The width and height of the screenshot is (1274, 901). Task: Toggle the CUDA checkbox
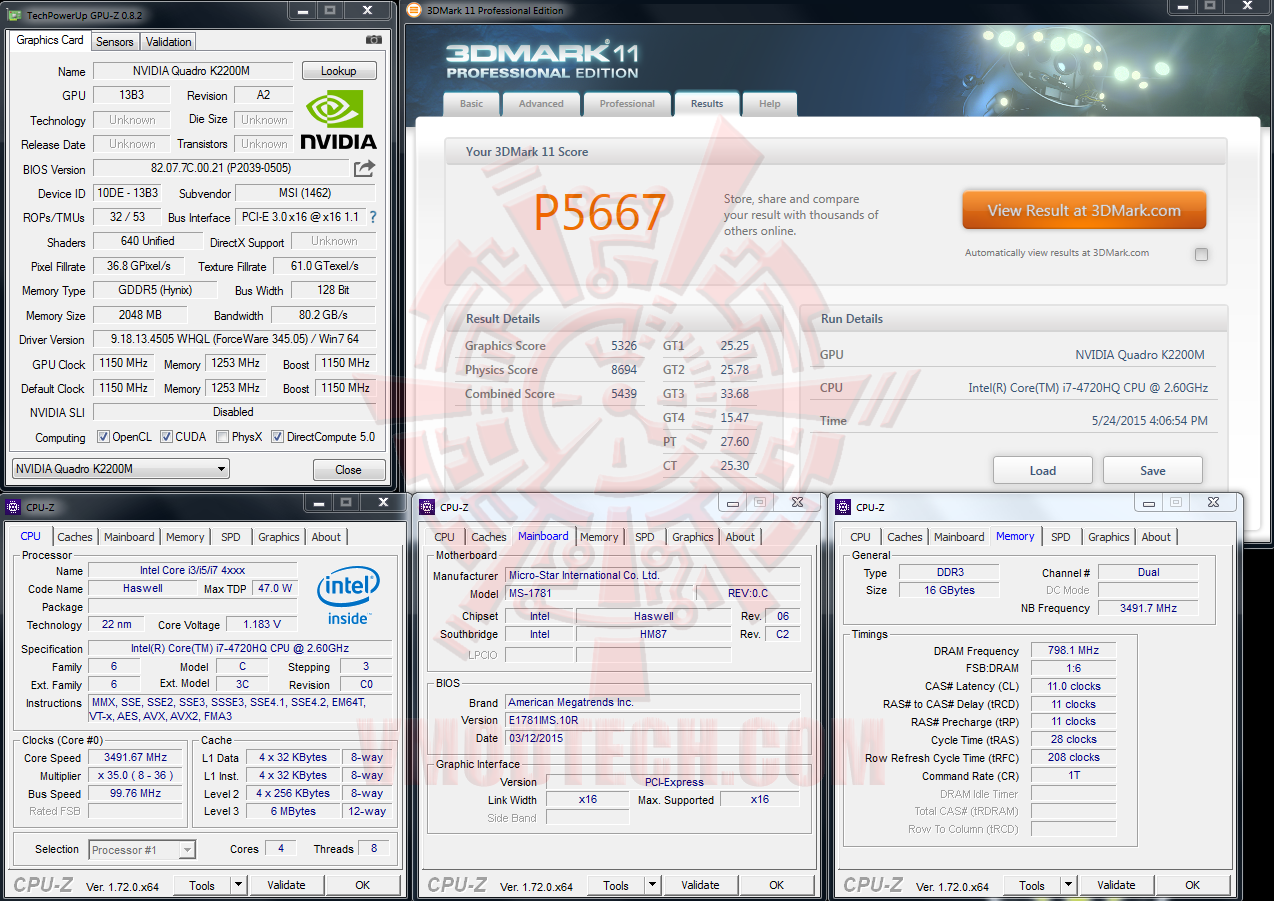click(166, 437)
